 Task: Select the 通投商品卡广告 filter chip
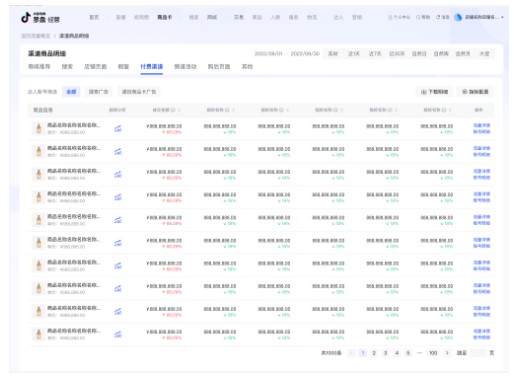pyautogui.click(x=139, y=92)
